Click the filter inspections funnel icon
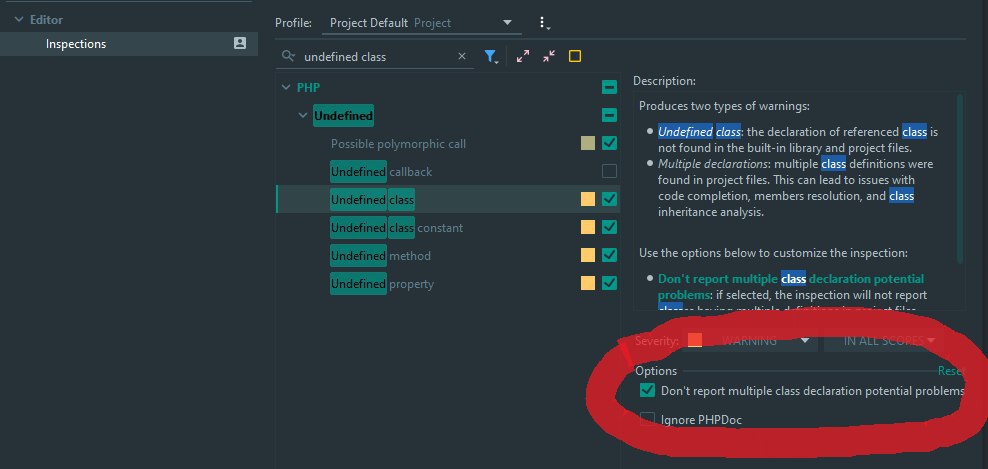Screen dimensions: 988x469 point(491,57)
